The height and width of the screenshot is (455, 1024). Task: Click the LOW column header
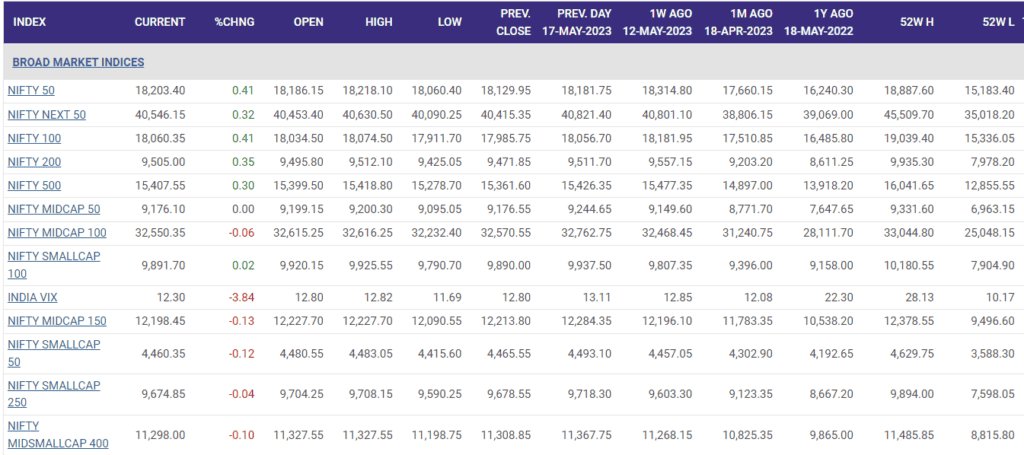click(x=449, y=22)
